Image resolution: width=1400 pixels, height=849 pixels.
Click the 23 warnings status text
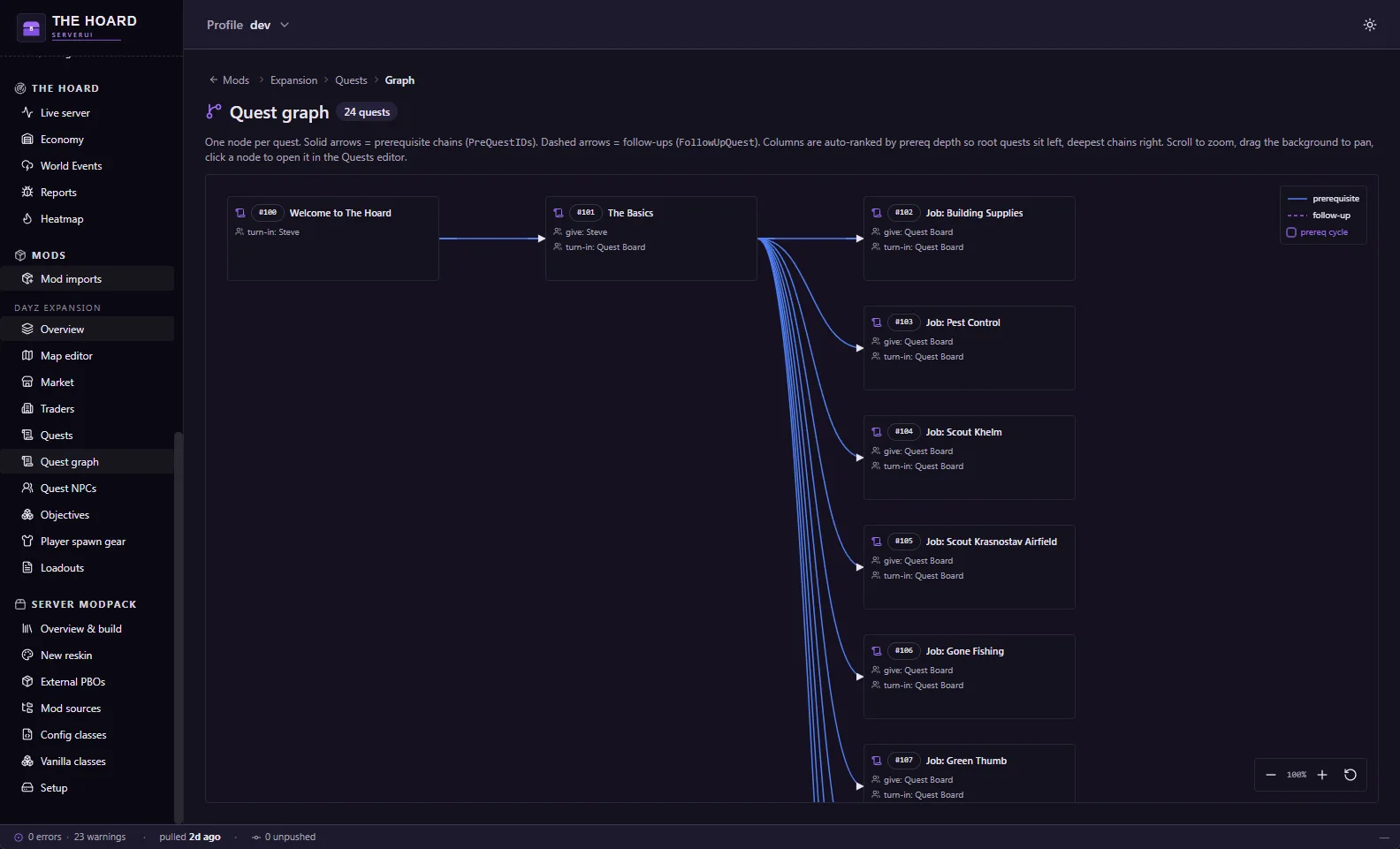tap(100, 838)
